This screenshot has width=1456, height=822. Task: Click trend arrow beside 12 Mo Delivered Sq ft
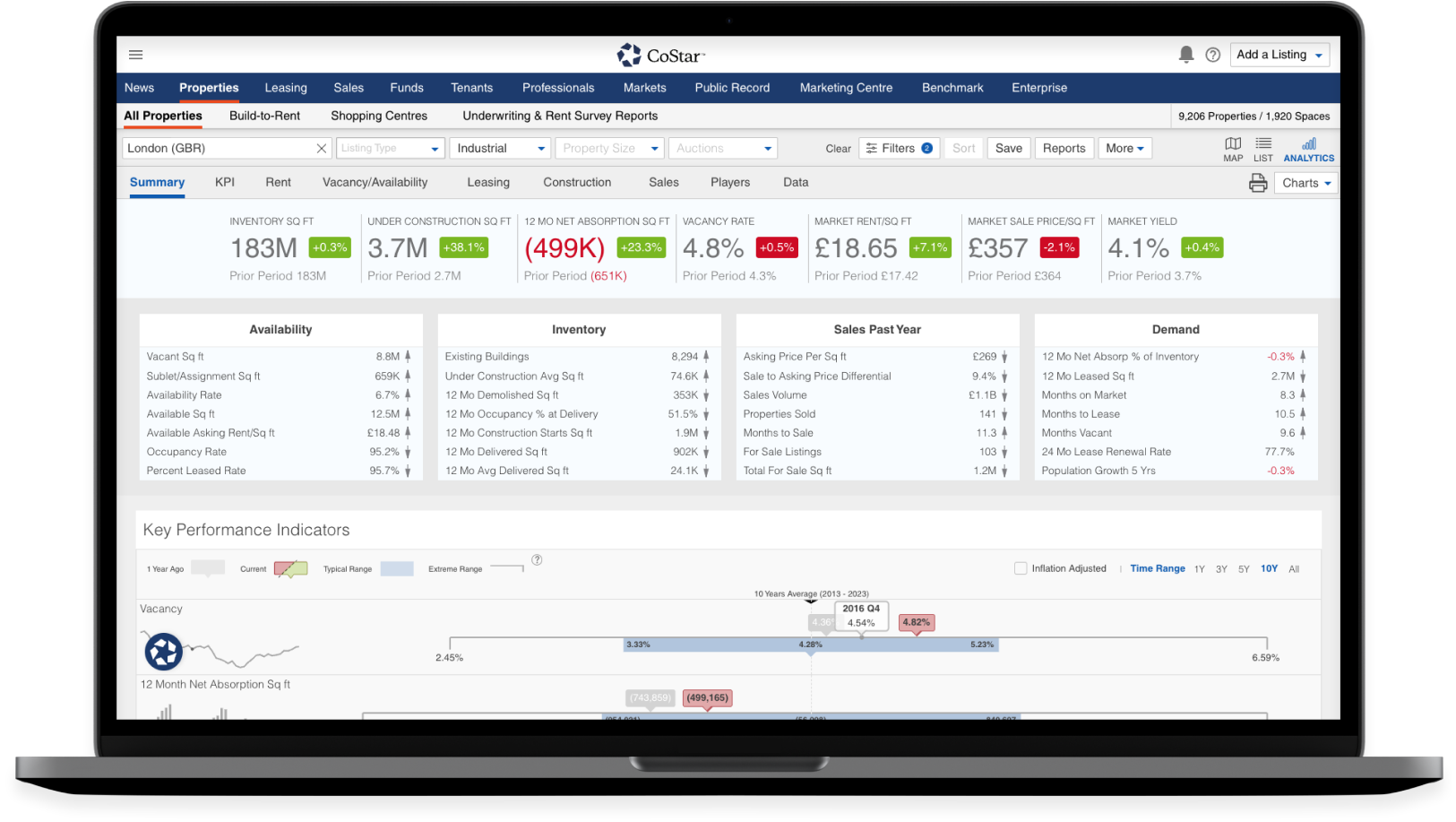[706, 452]
